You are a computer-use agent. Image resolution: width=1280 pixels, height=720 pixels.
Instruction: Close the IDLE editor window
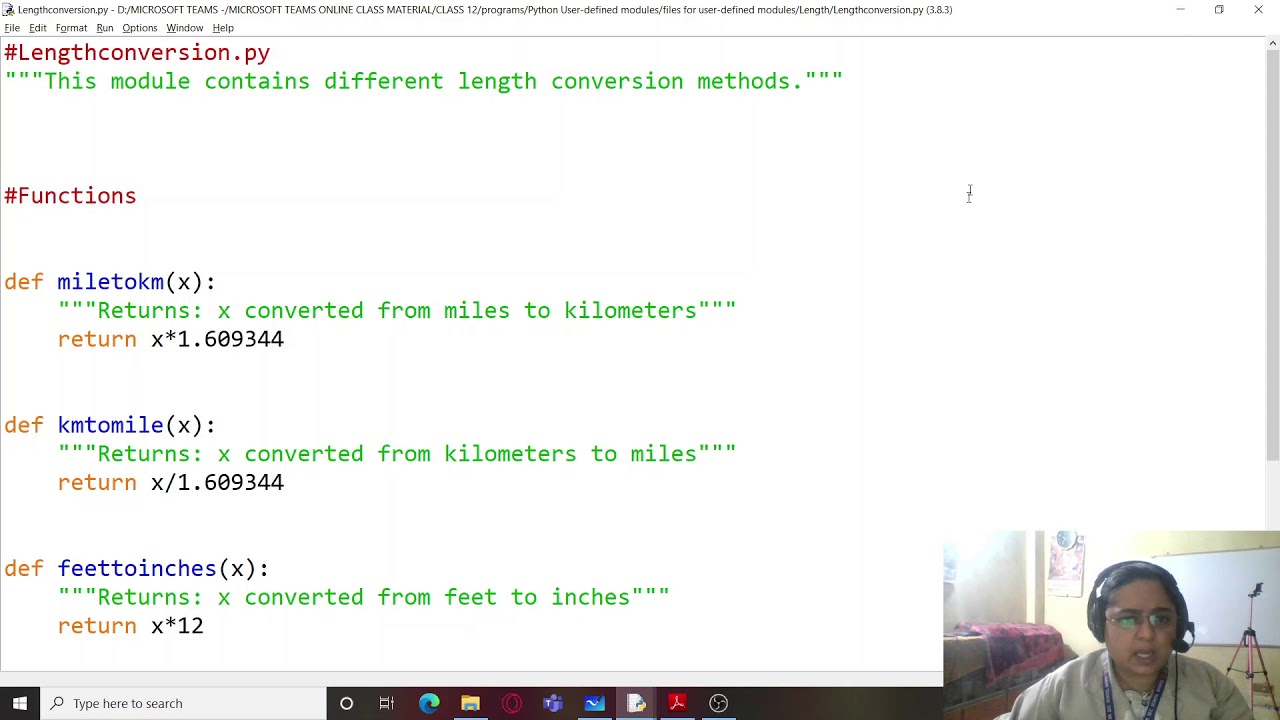pyautogui.click(x=1258, y=10)
